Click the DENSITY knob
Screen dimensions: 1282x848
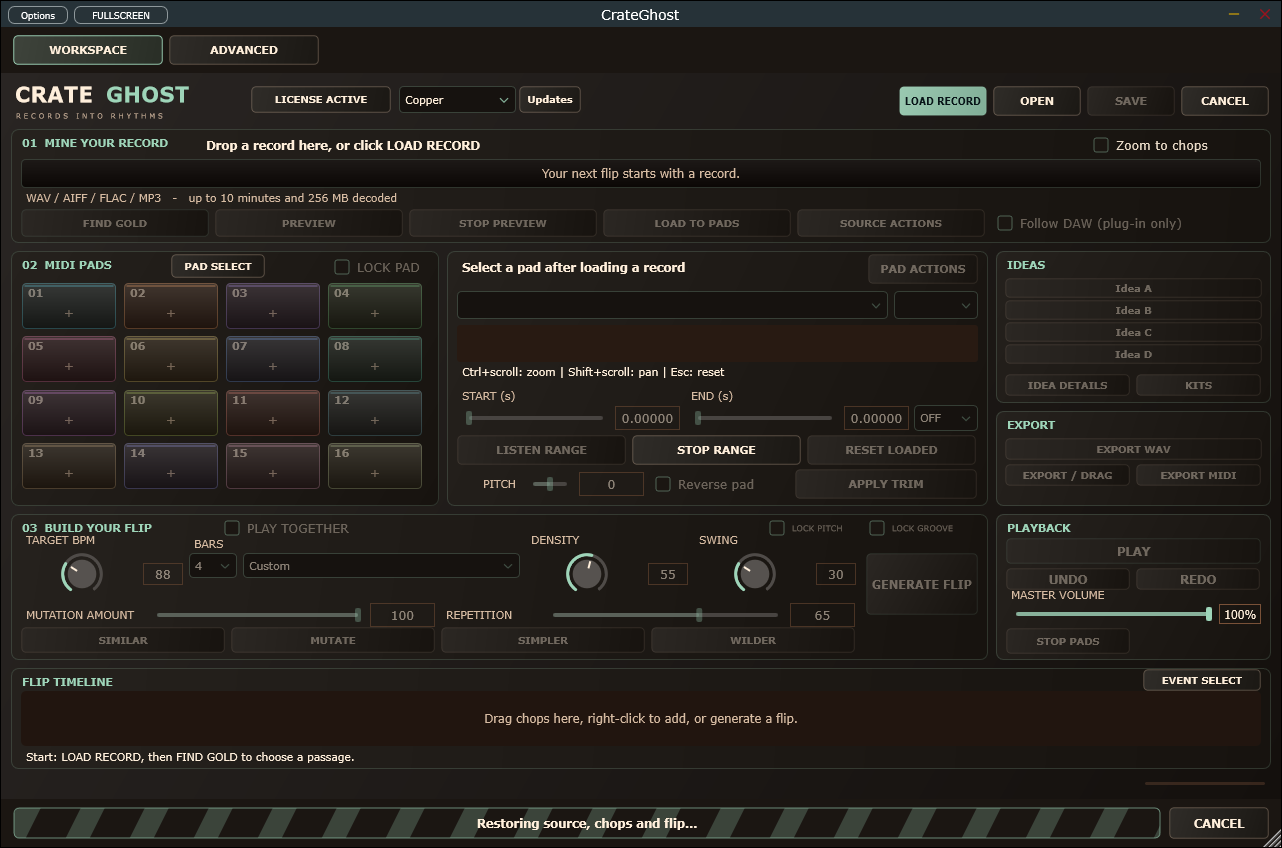[587, 573]
